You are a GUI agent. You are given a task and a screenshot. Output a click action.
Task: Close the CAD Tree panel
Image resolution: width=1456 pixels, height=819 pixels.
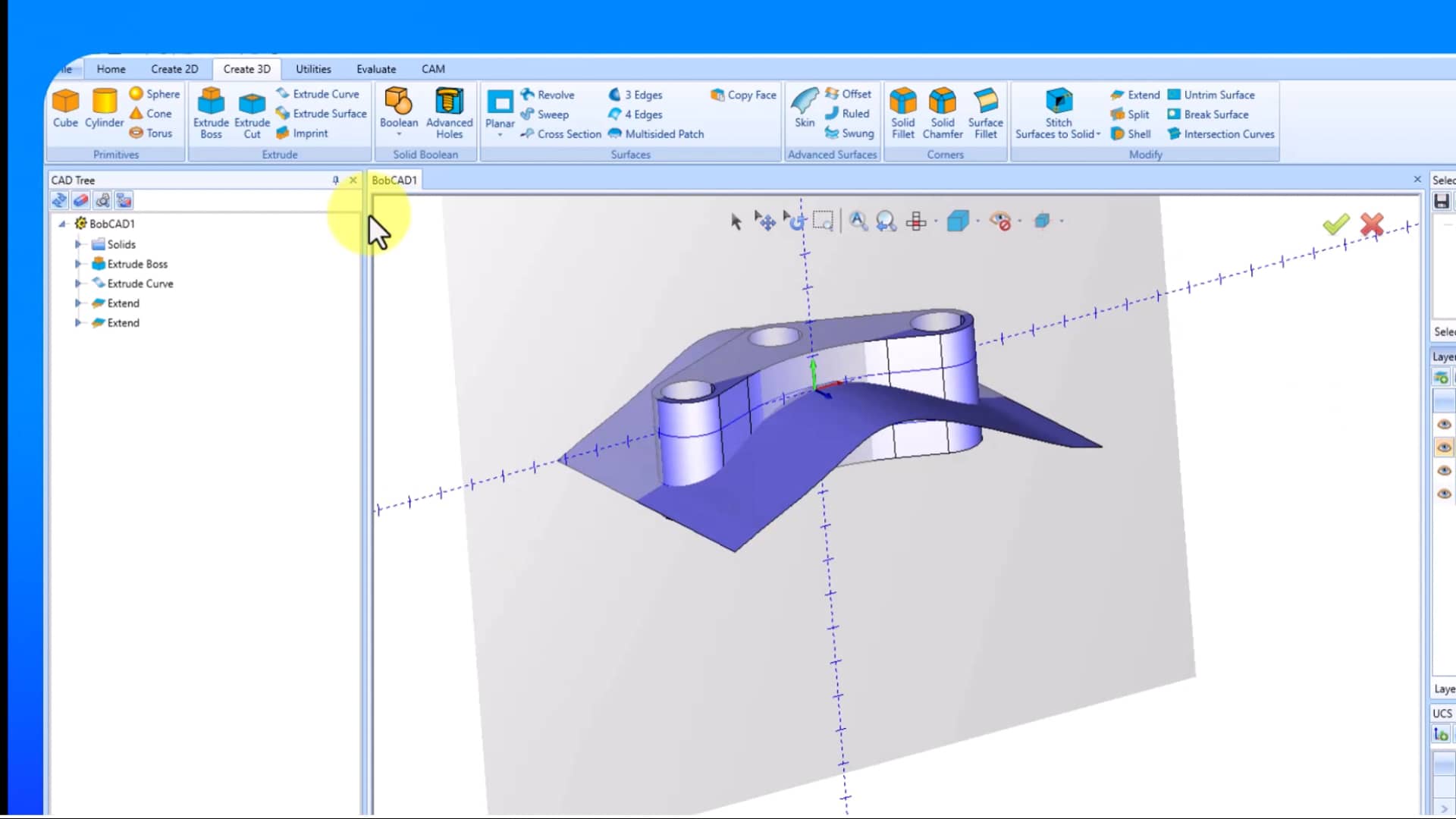pyautogui.click(x=353, y=180)
